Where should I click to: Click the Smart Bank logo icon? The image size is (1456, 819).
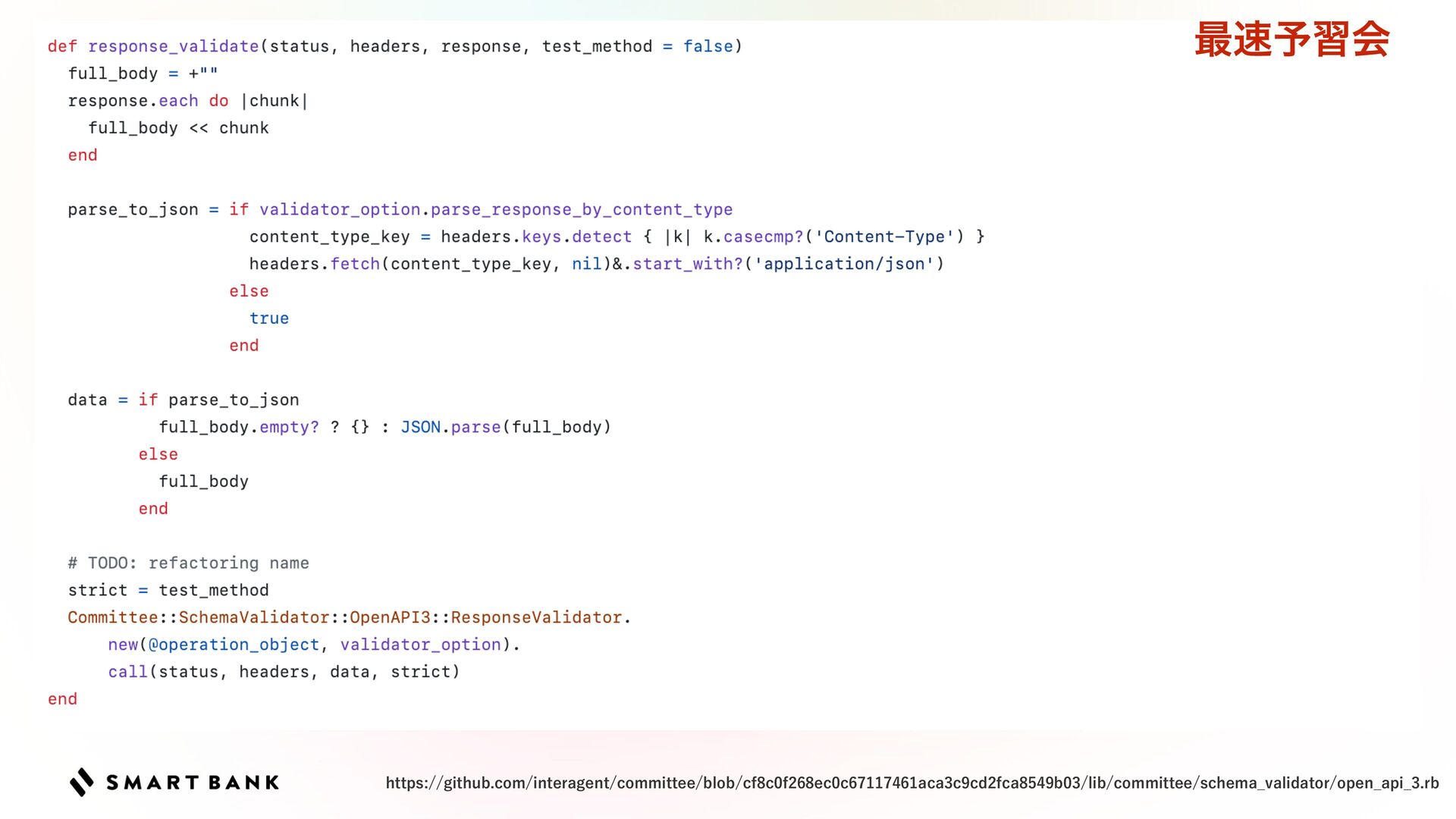click(82, 782)
